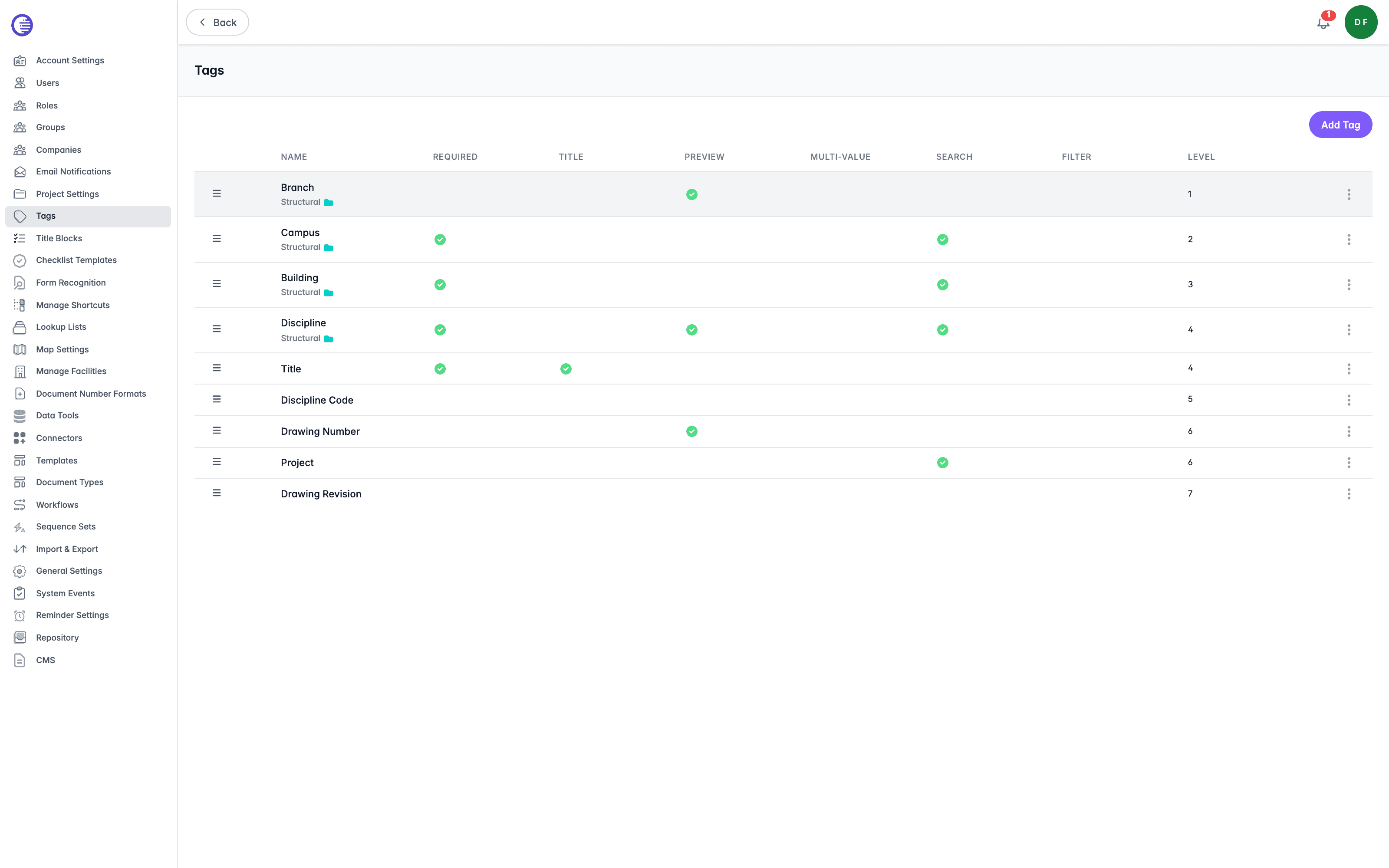Open the CMS link in sidebar

45,660
